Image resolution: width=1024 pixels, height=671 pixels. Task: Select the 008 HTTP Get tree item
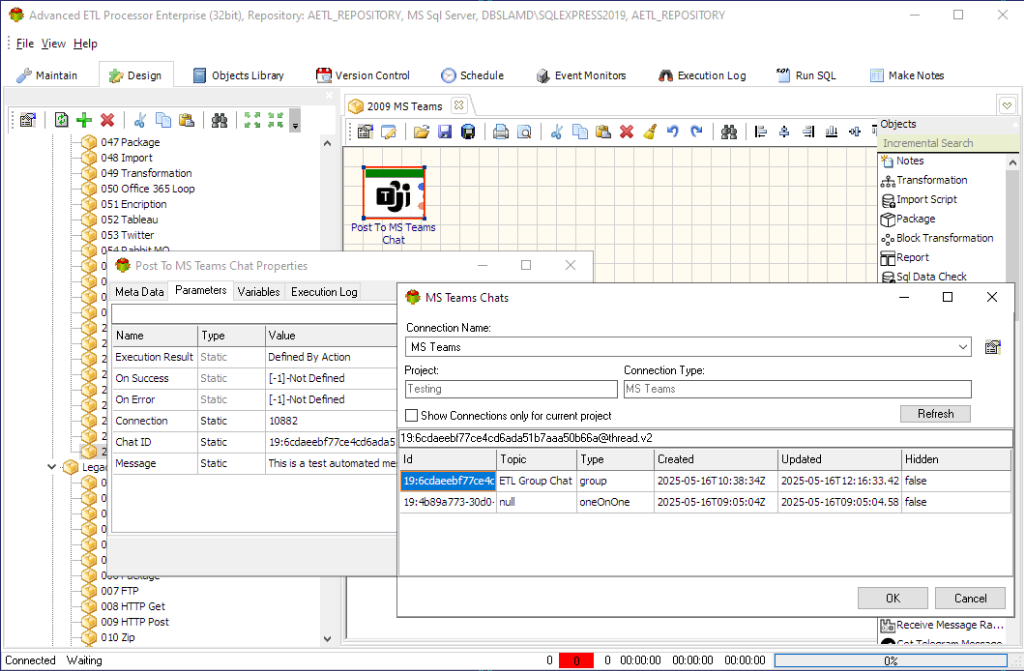pyautogui.click(x=133, y=606)
